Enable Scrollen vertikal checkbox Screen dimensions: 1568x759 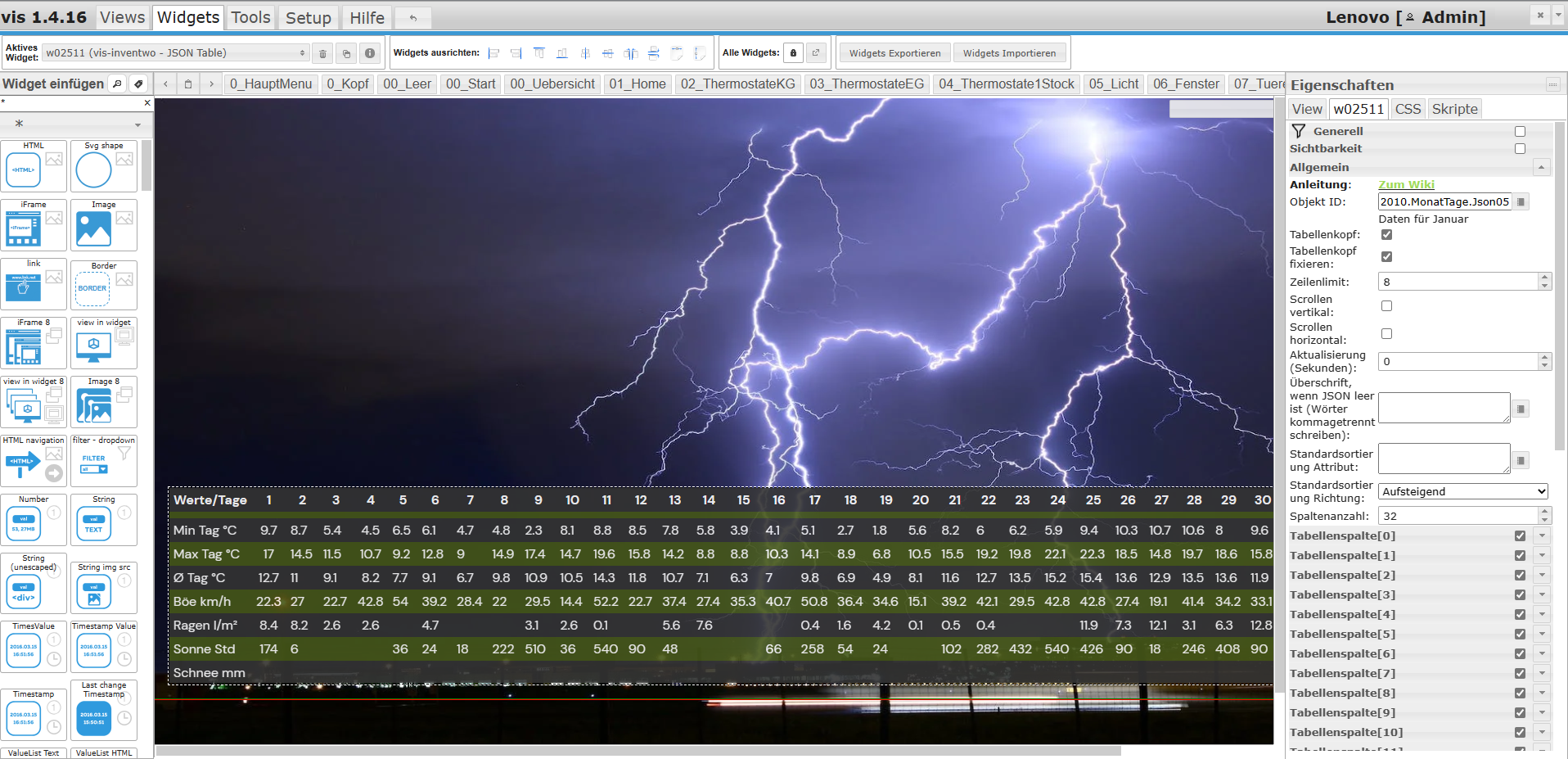pyautogui.click(x=1386, y=306)
